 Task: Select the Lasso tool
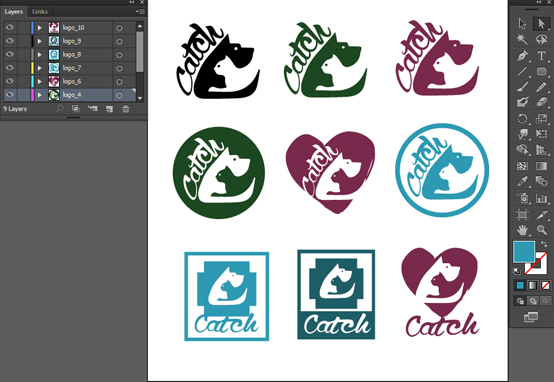point(541,39)
